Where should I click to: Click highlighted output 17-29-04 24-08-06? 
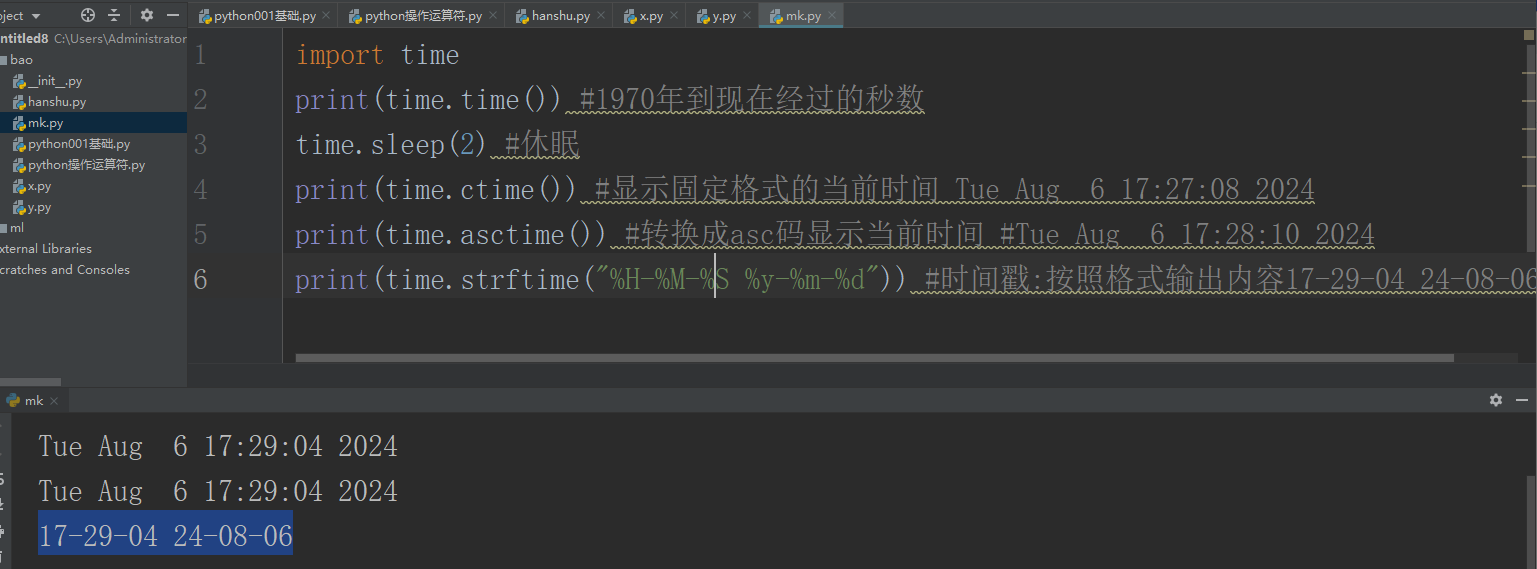click(x=166, y=537)
